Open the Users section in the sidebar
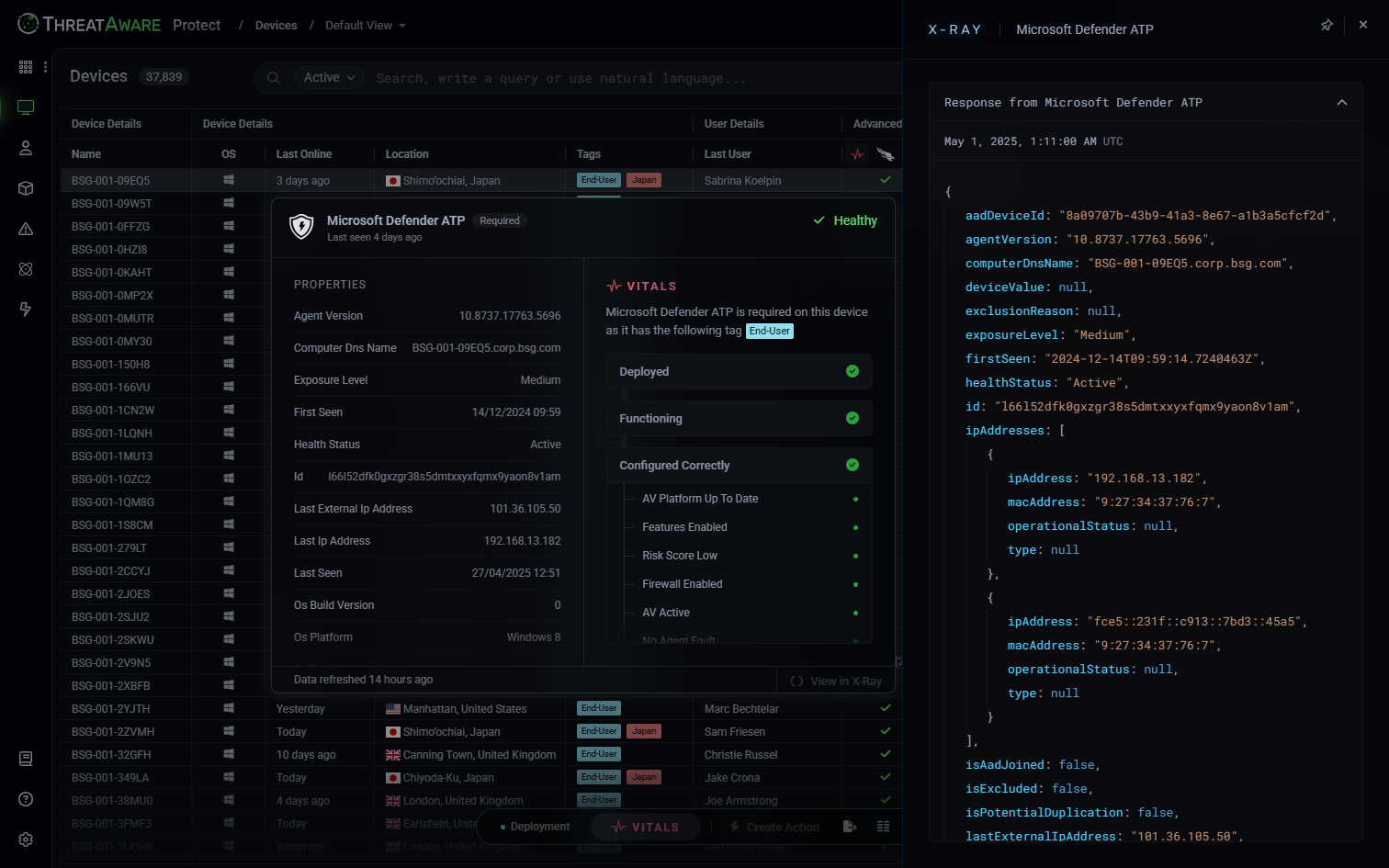 26,148
